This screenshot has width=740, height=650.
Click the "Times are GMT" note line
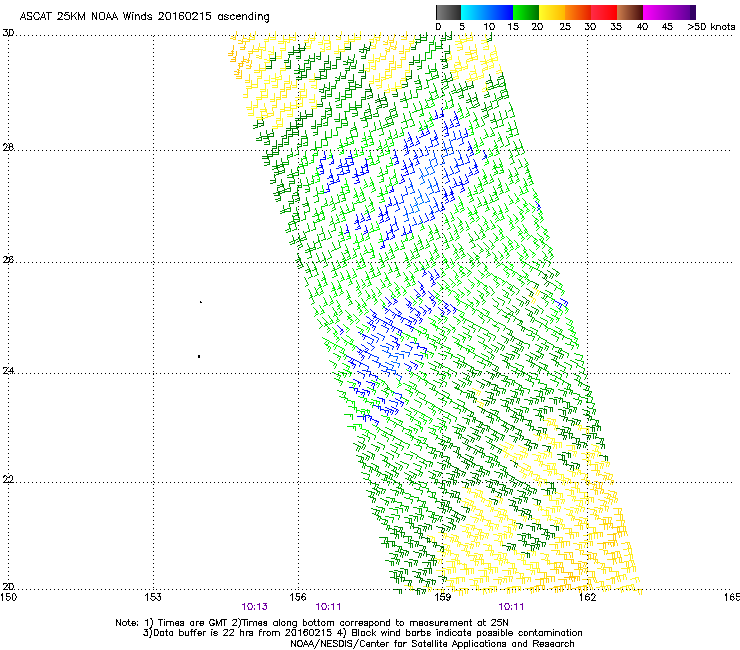click(312, 623)
